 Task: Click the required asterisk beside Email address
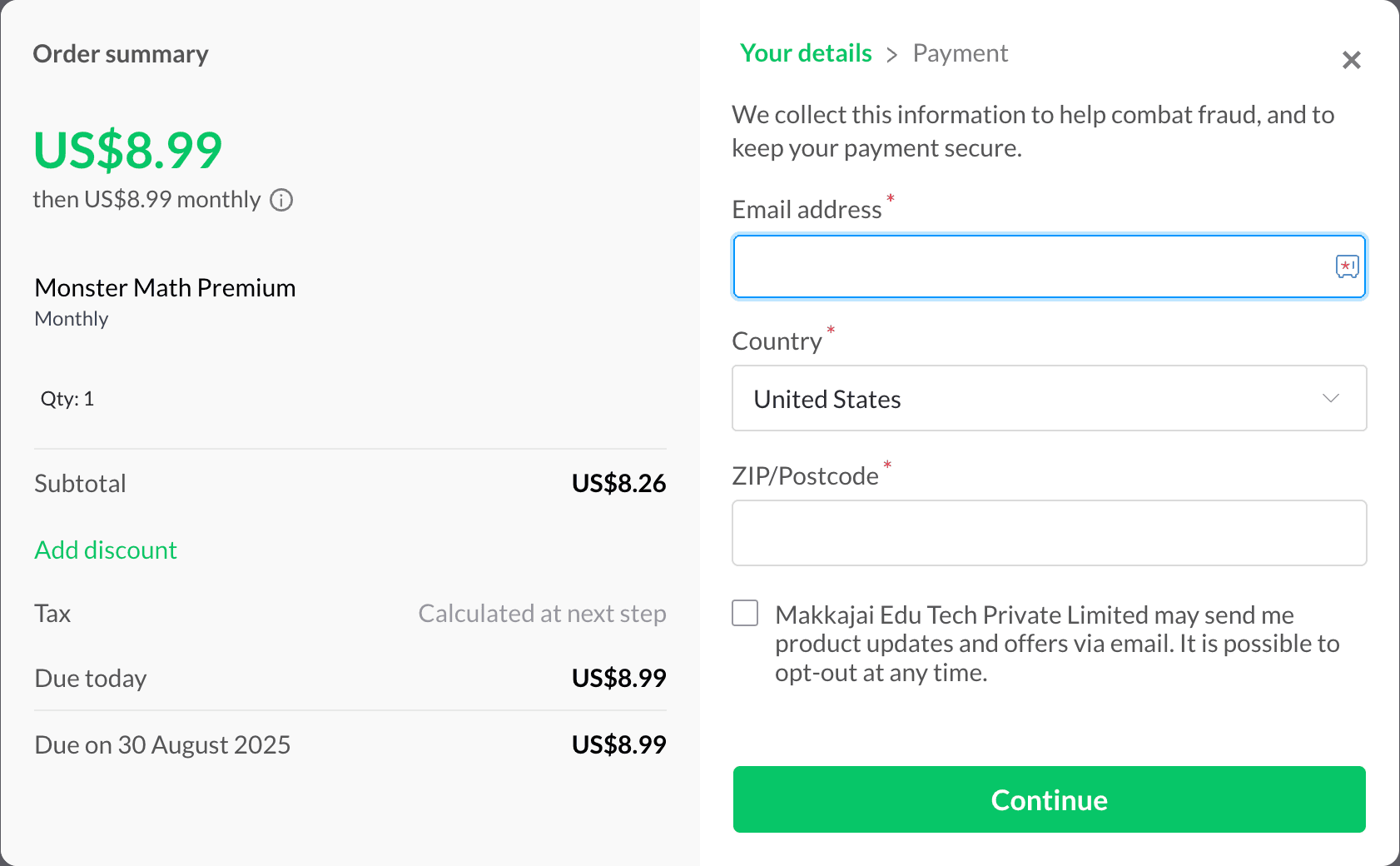pyautogui.click(x=890, y=198)
